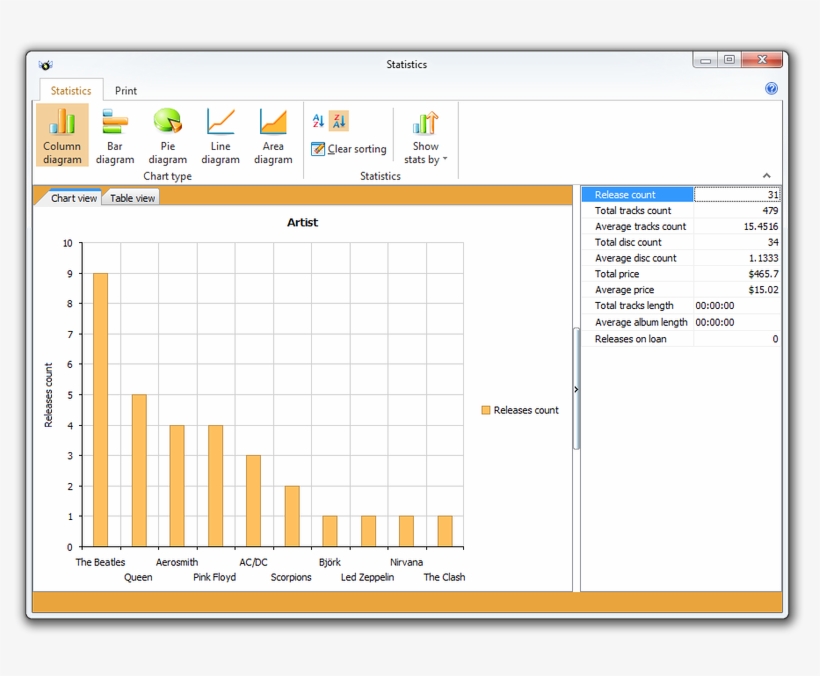
Task: Click the Releases count legend swatch
Action: (x=486, y=410)
